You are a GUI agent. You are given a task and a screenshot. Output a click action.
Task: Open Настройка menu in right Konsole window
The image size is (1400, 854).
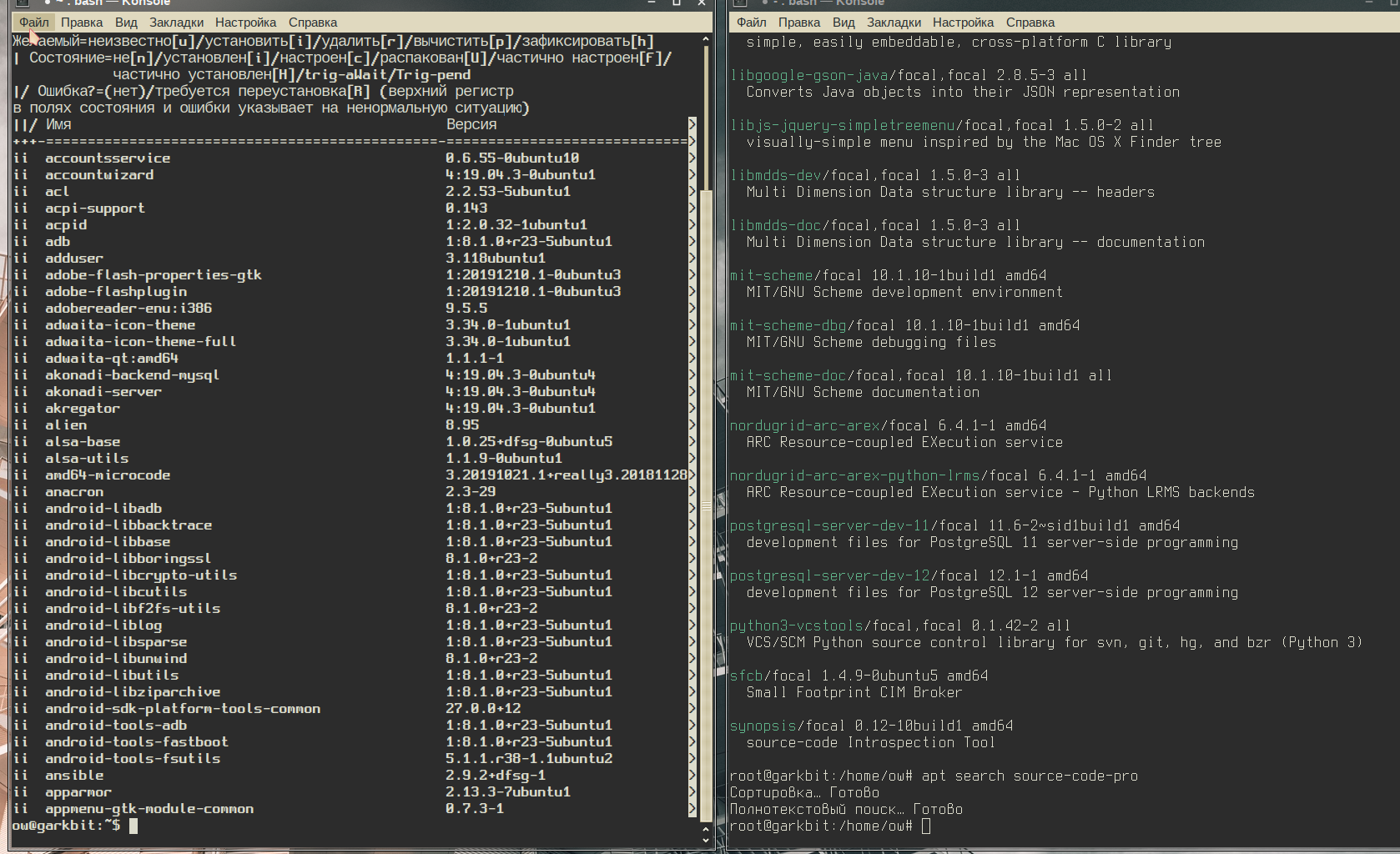963,23
